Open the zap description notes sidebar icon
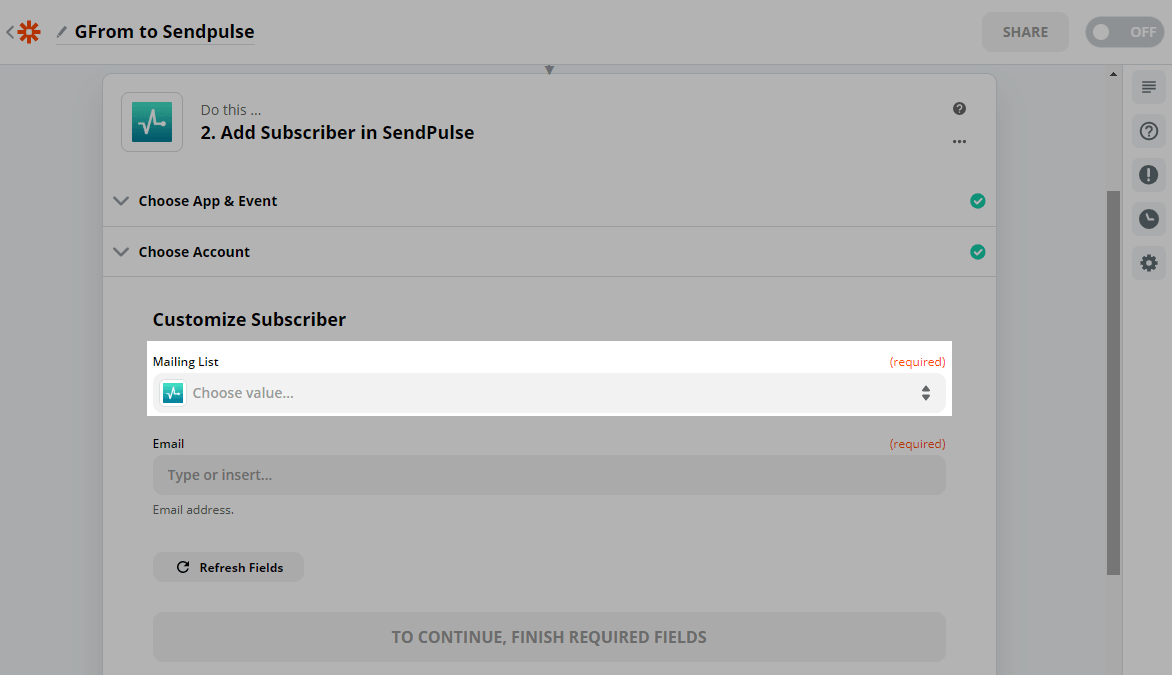Image resolution: width=1172 pixels, height=675 pixels. coord(1148,87)
